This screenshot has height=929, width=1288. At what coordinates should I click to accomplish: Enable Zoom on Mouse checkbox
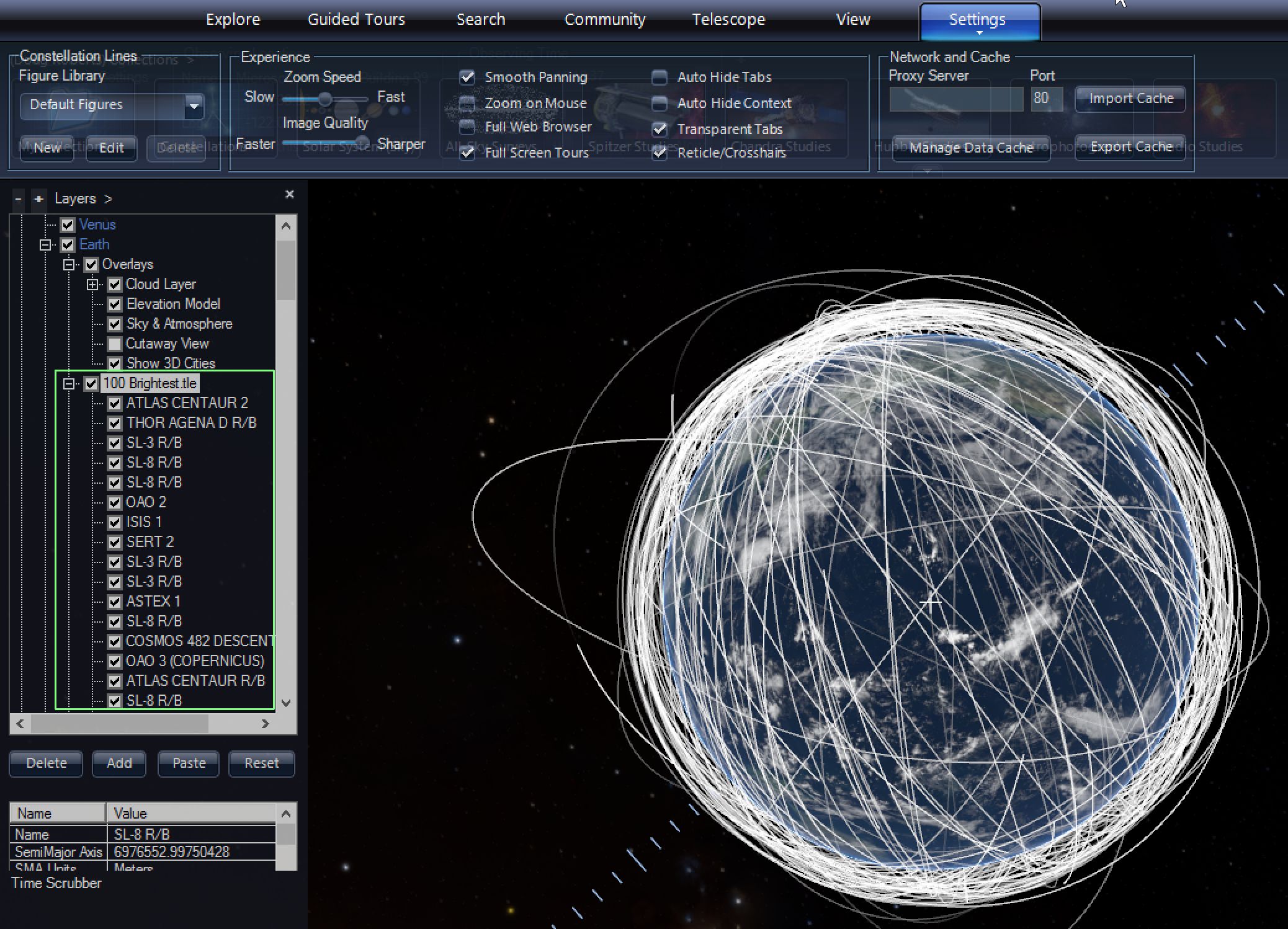467,103
